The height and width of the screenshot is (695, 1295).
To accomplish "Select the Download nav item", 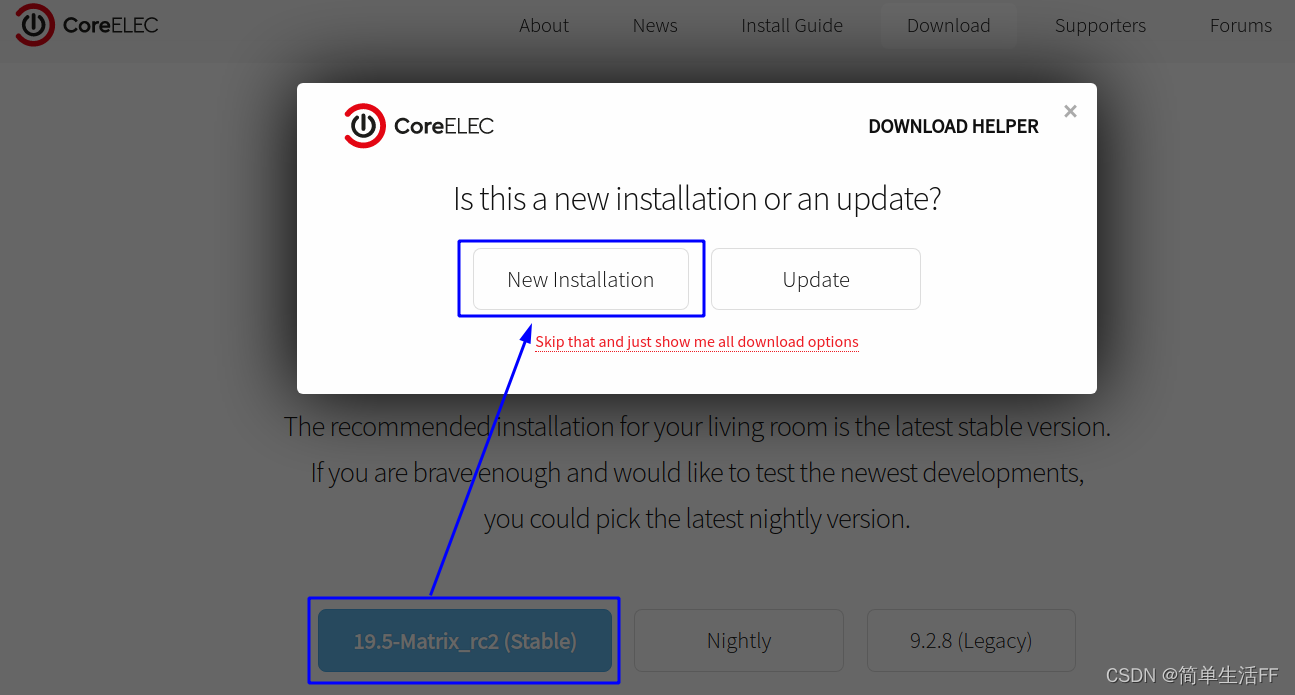I will tap(949, 26).
